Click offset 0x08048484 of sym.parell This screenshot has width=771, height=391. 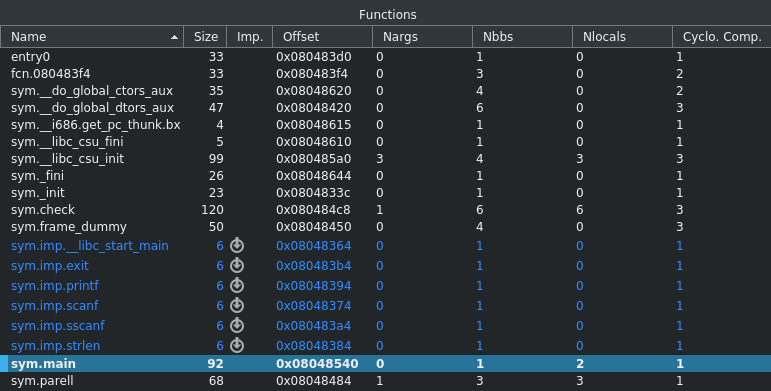314,381
